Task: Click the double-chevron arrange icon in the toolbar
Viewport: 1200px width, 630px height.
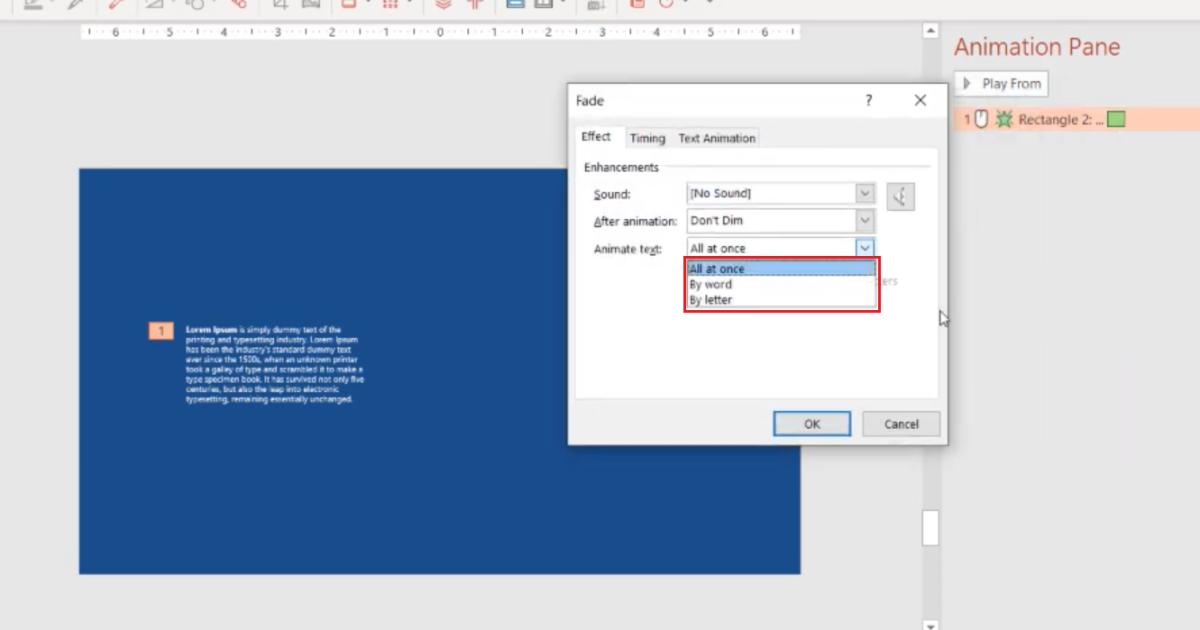Action: (442, 5)
